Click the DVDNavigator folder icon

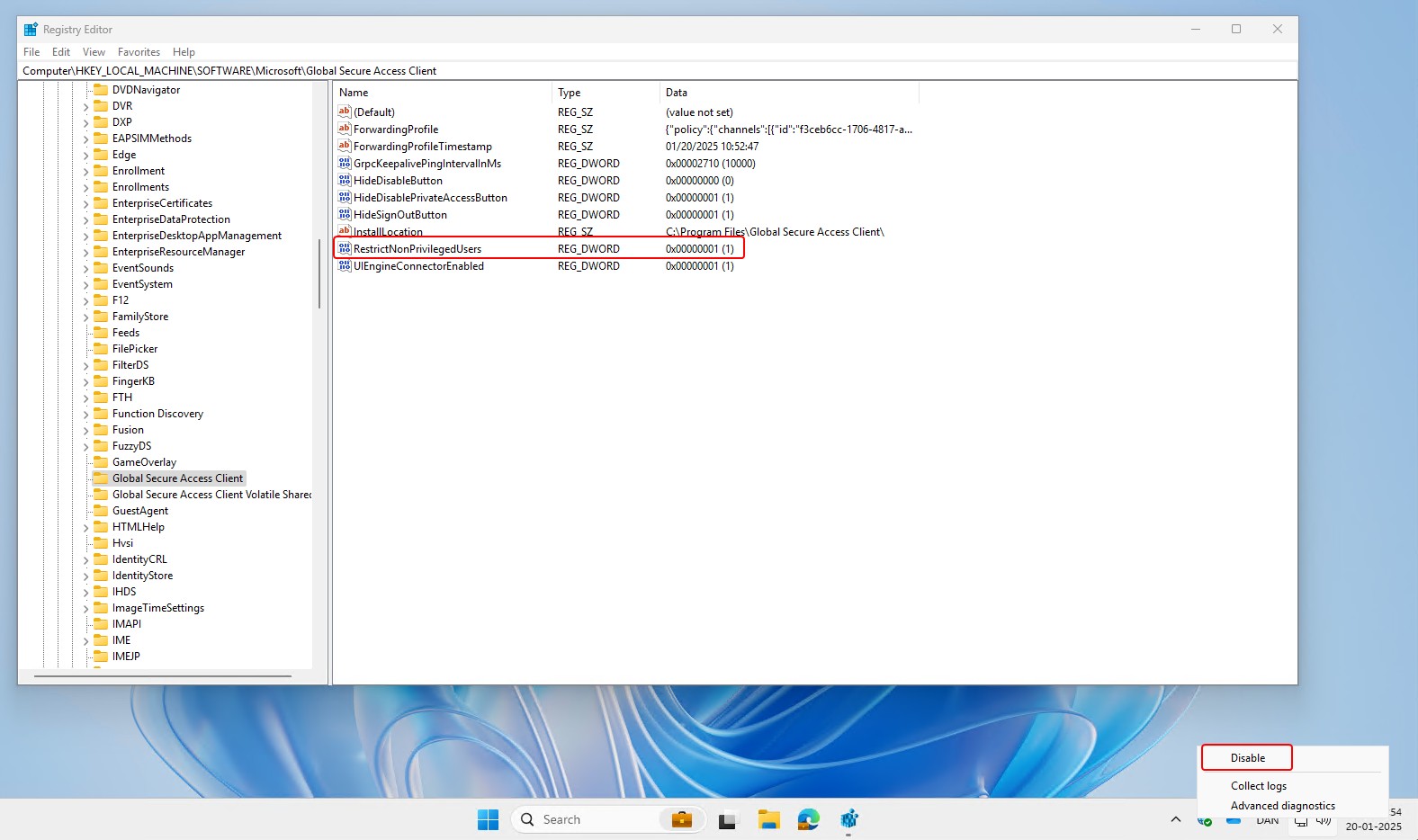click(101, 90)
